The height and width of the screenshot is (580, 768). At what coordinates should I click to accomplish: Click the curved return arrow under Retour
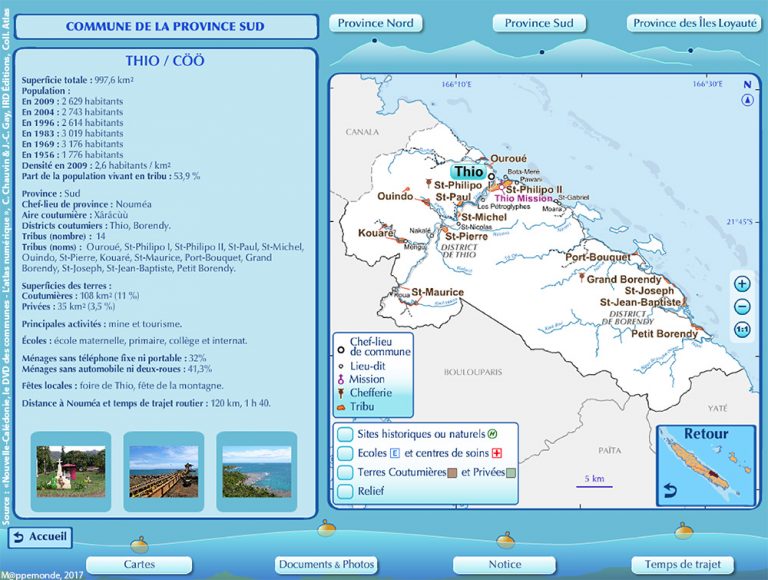pyautogui.click(x=670, y=490)
